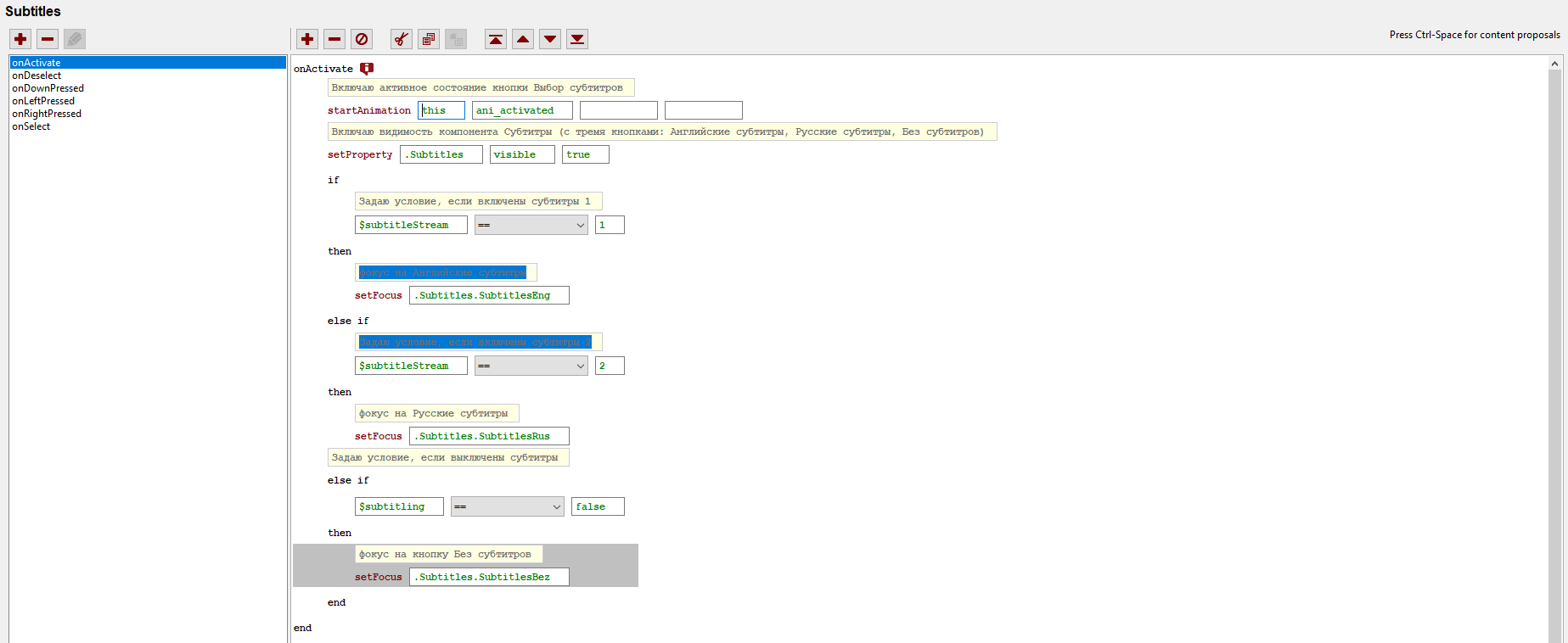This screenshot has width=1568, height=643.
Task: Edit the .Subtitles.SubtitlesEng focus target field
Action: (x=489, y=295)
